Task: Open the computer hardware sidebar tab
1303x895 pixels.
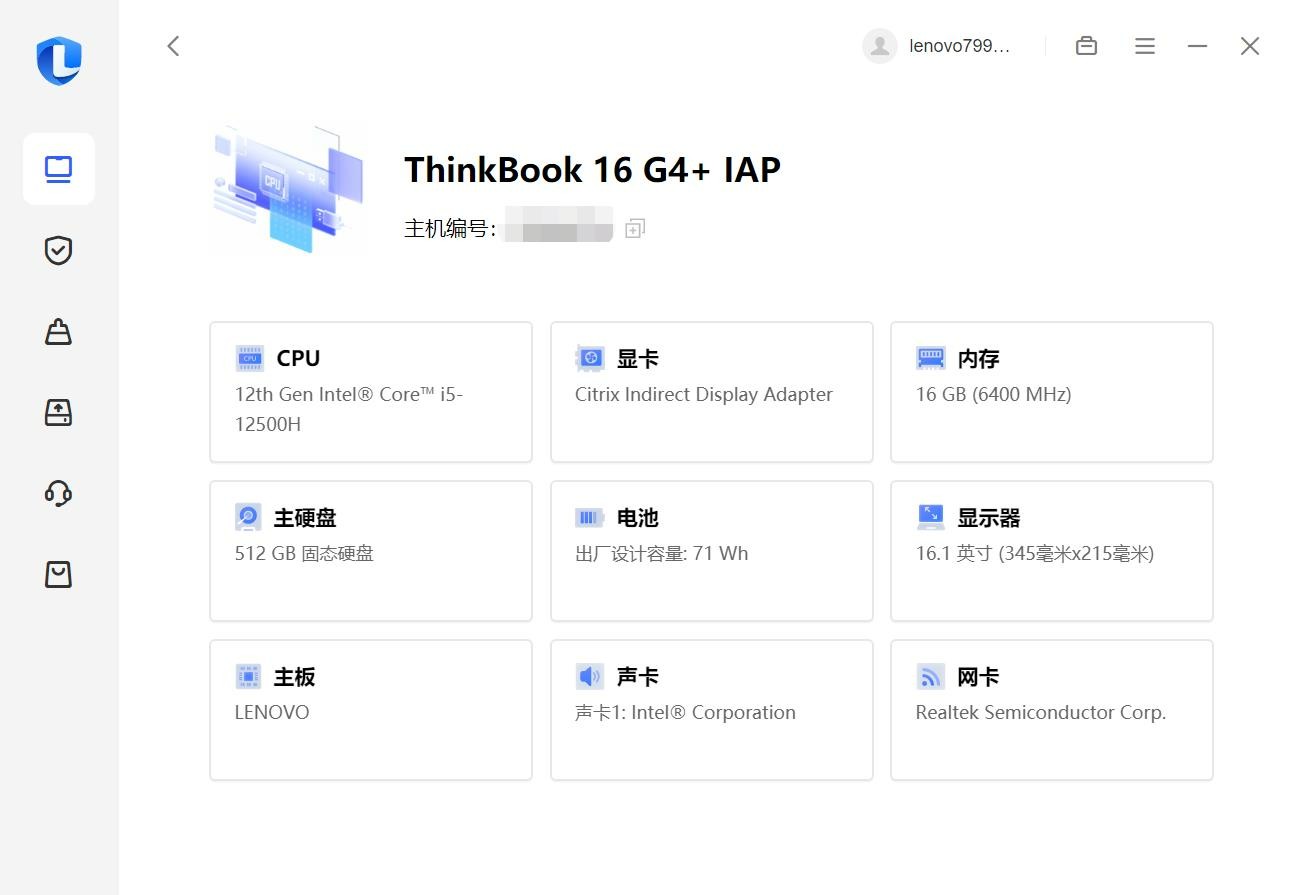Action: (x=59, y=169)
